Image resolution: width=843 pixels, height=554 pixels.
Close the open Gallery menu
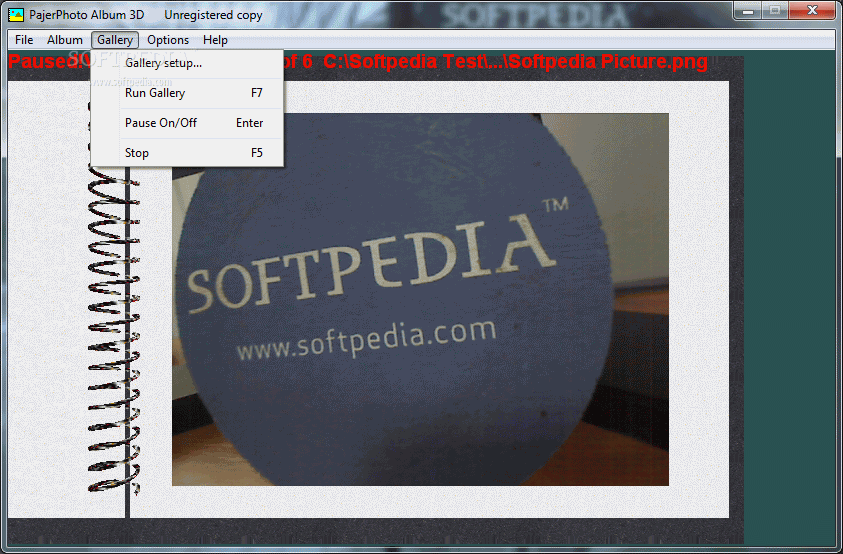click(x=115, y=40)
